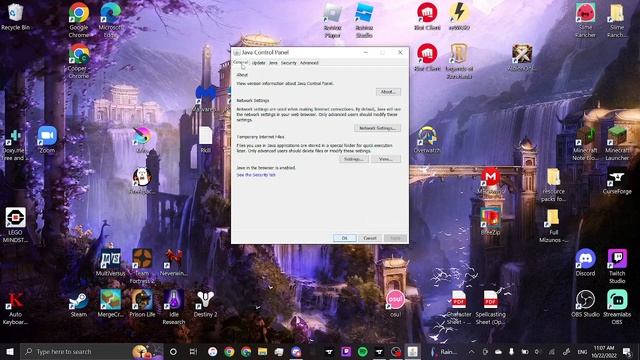Select the Cooper Chrome shortcut
This screenshot has height=360, width=640.
click(x=79, y=61)
